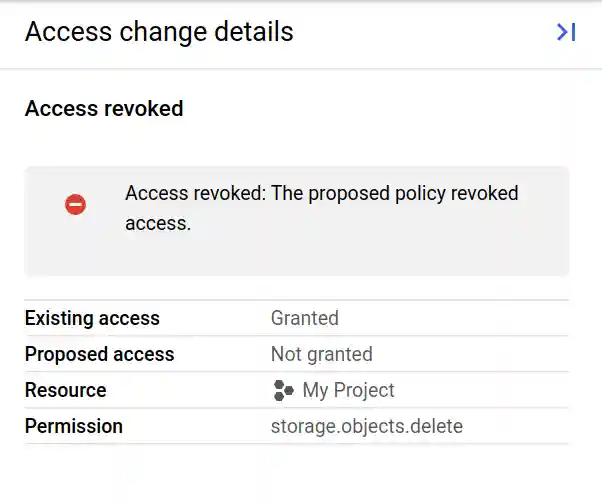This screenshot has width=602, height=502.
Task: Click the project icon beside My Project
Action: (x=283, y=391)
